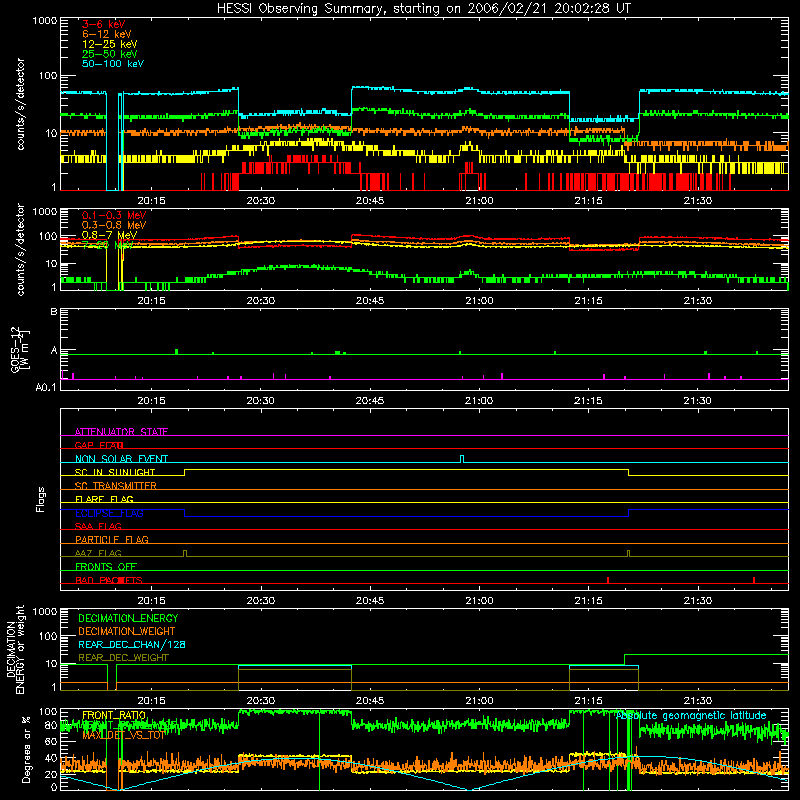The width and height of the screenshot is (800, 800).
Task: Click the 21:30 time label under the decimation panel
Action: (x=697, y=700)
